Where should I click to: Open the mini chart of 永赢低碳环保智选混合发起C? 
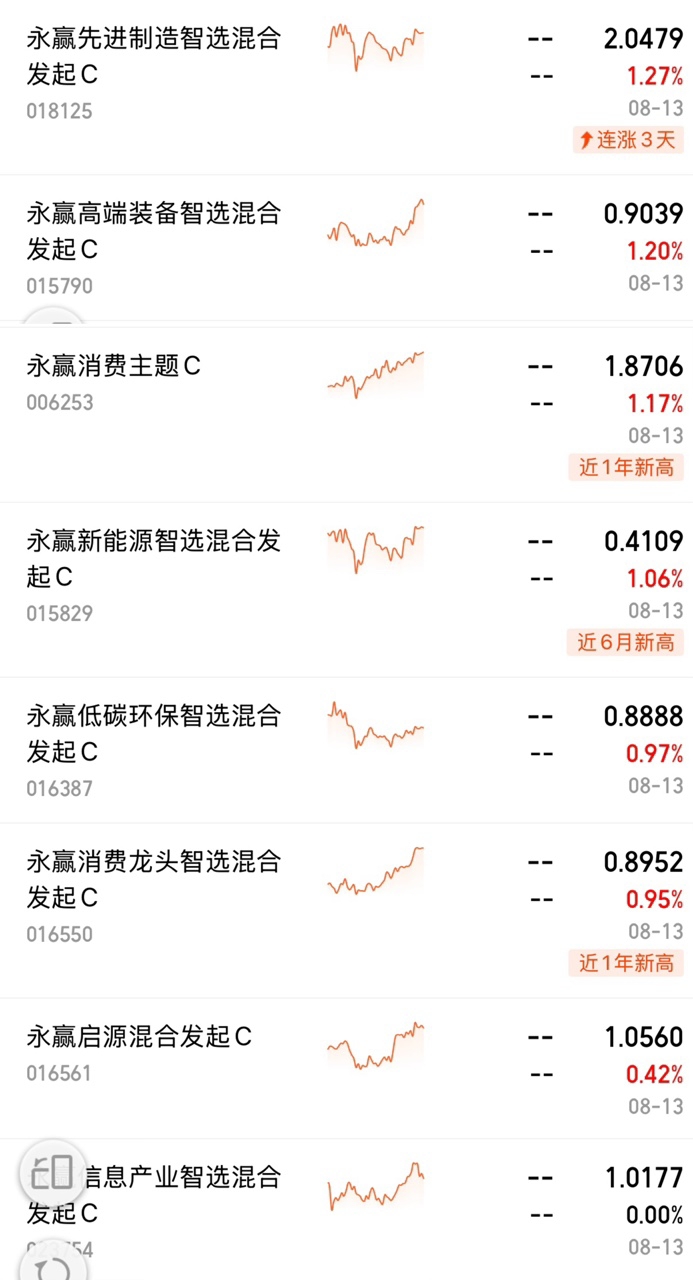point(376,725)
